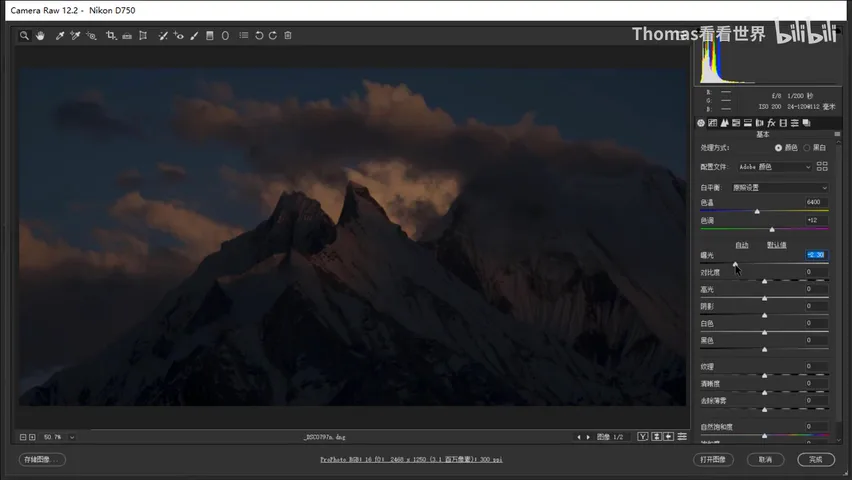The height and width of the screenshot is (480, 852).
Task: Click the 默认值 default link
Action: pyautogui.click(x=776, y=245)
